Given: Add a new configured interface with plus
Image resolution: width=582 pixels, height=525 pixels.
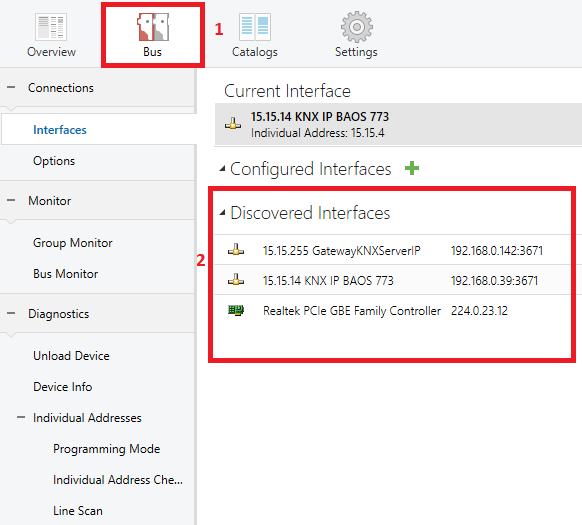Looking at the screenshot, I should click(x=412, y=168).
